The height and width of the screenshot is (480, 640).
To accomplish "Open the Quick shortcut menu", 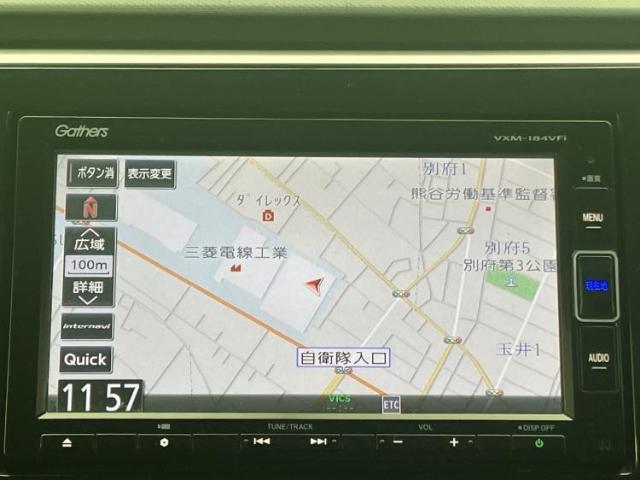I will pos(86,360).
